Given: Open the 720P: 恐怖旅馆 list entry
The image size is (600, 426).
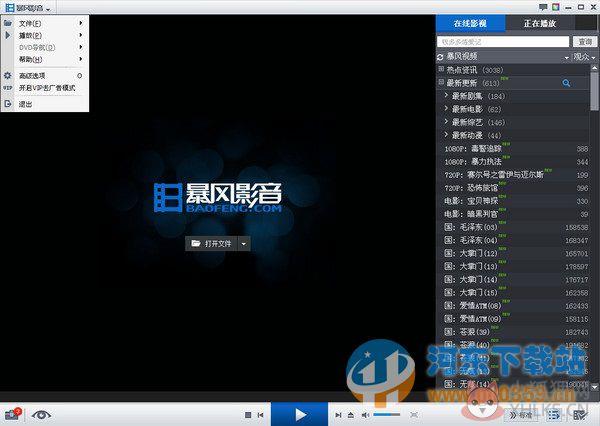Looking at the screenshot, I should pos(513,188).
